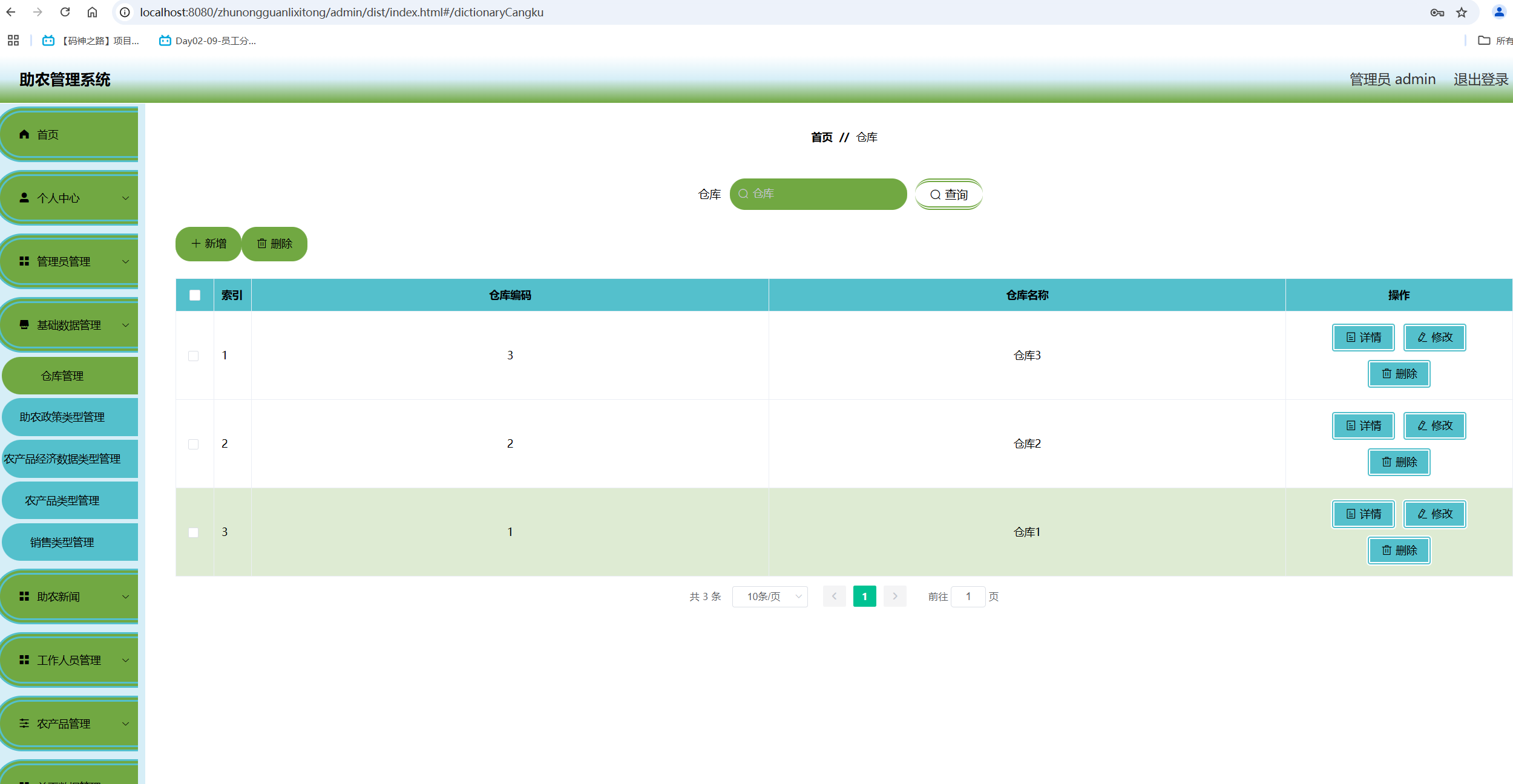Click the next page arrow
This screenshot has height=784, width=1513.
tap(894, 596)
